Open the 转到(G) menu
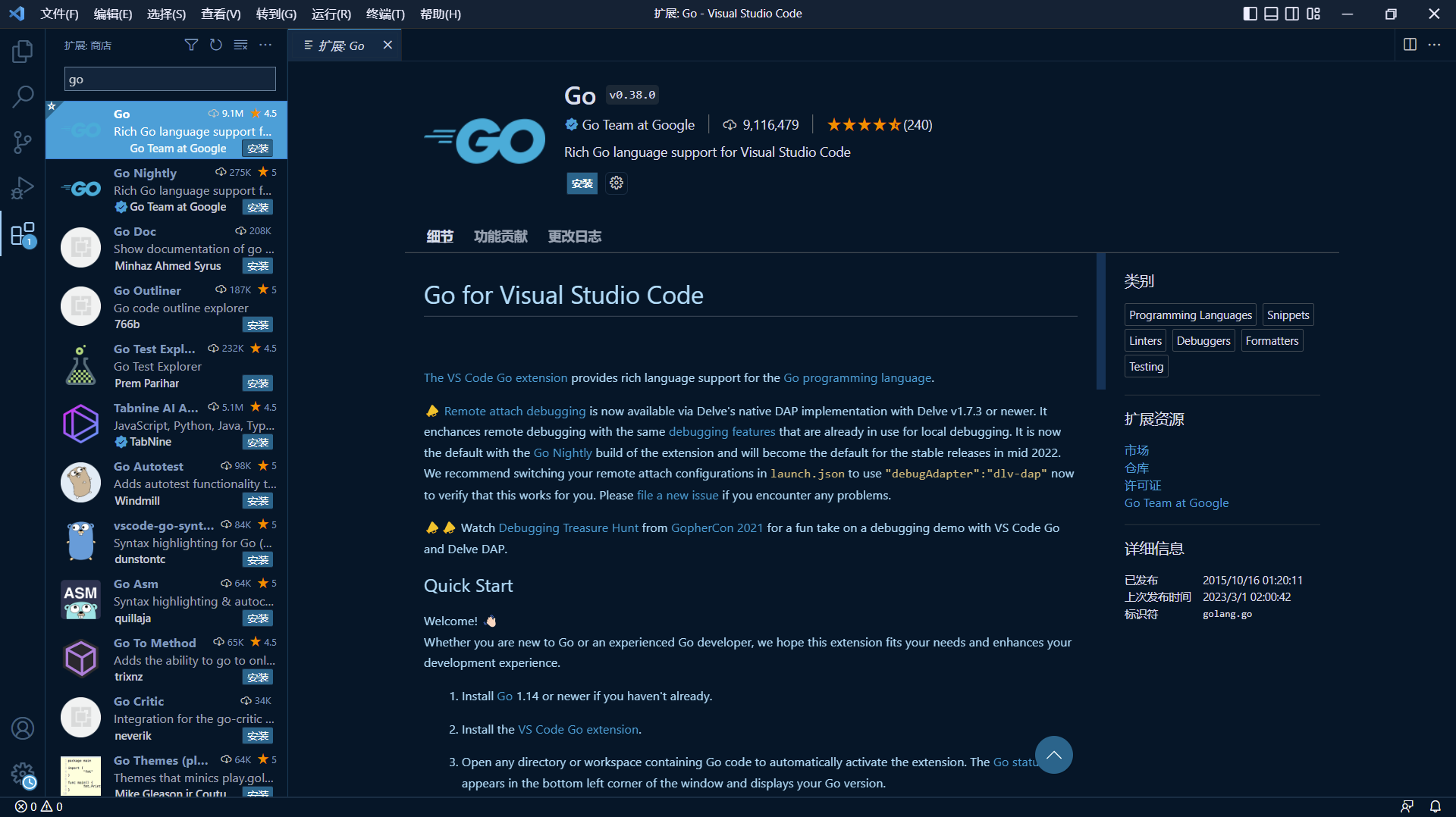 tap(276, 14)
